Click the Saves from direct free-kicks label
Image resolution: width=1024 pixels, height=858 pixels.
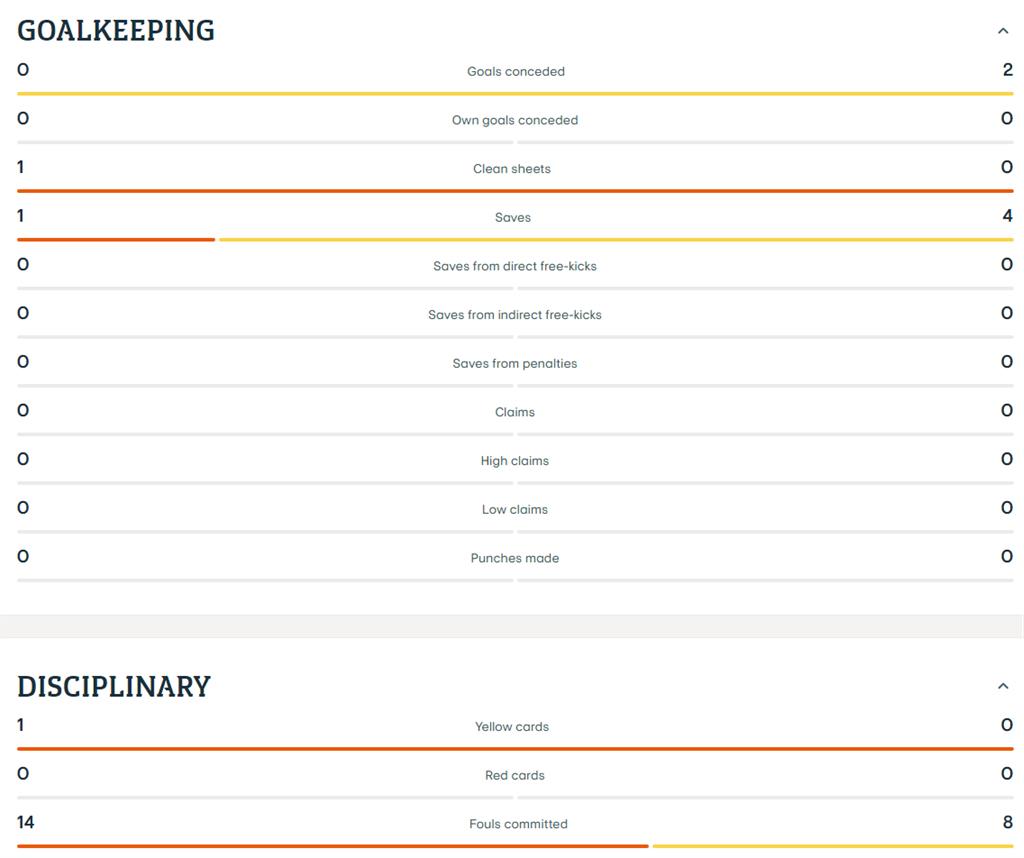coord(515,266)
